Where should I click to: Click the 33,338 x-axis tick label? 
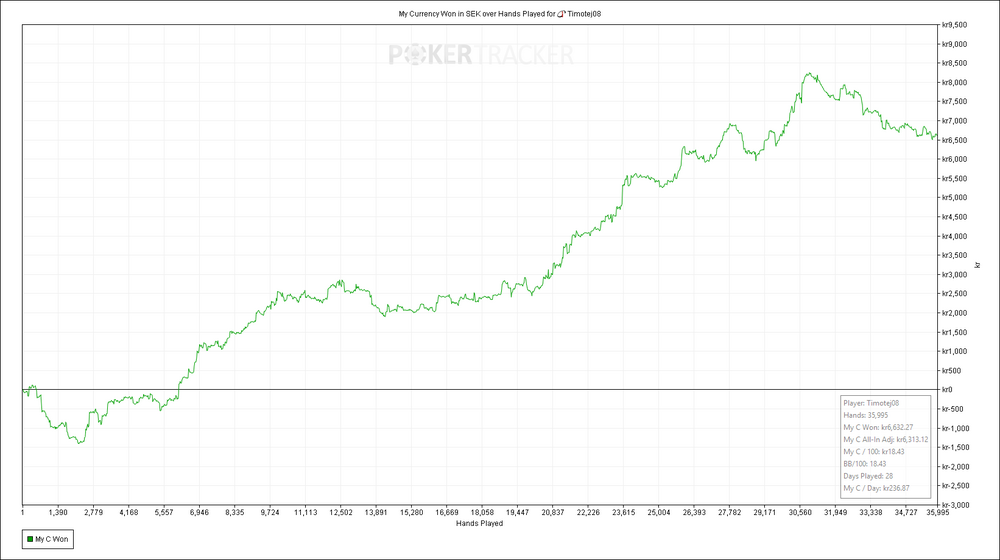(x=871, y=512)
